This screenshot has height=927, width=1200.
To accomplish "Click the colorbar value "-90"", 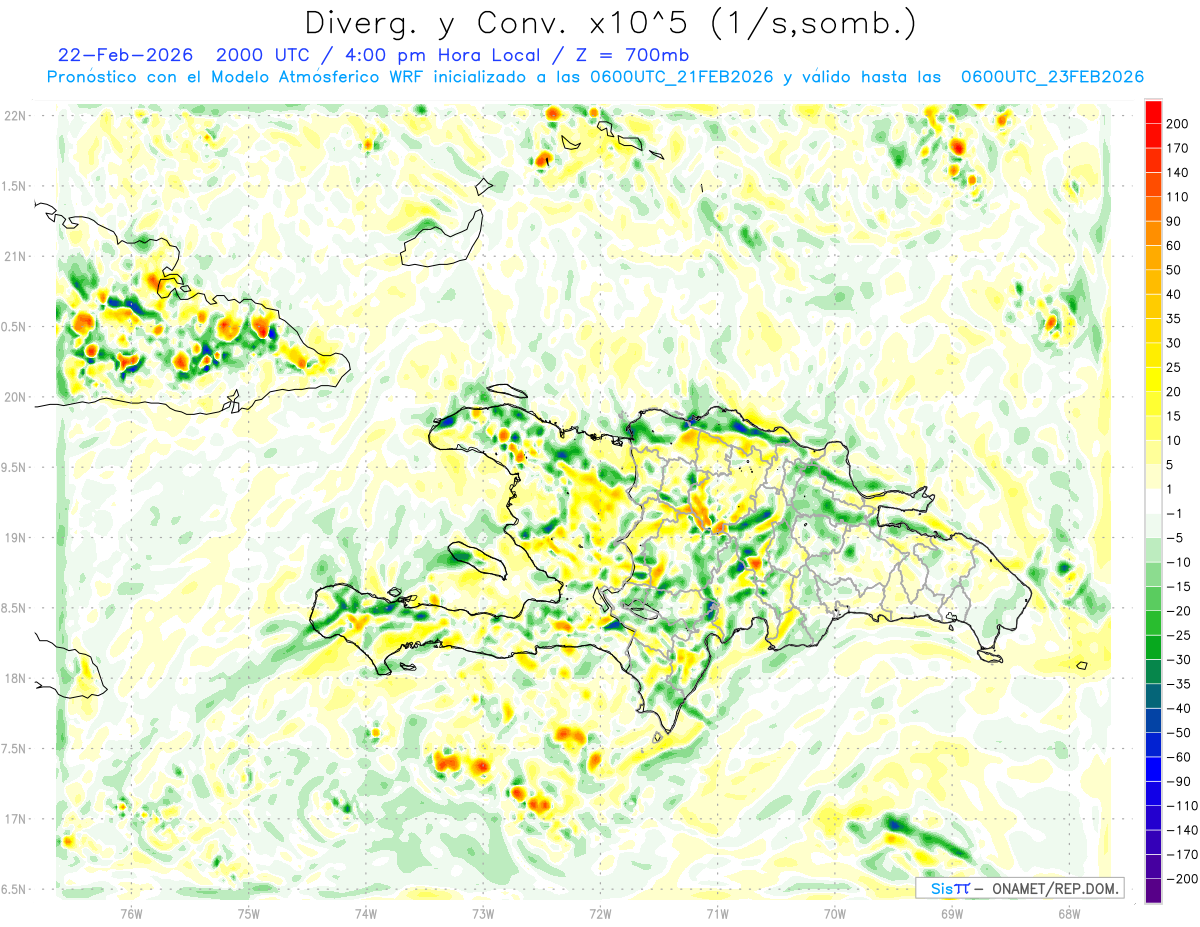I will [x=1178, y=781].
